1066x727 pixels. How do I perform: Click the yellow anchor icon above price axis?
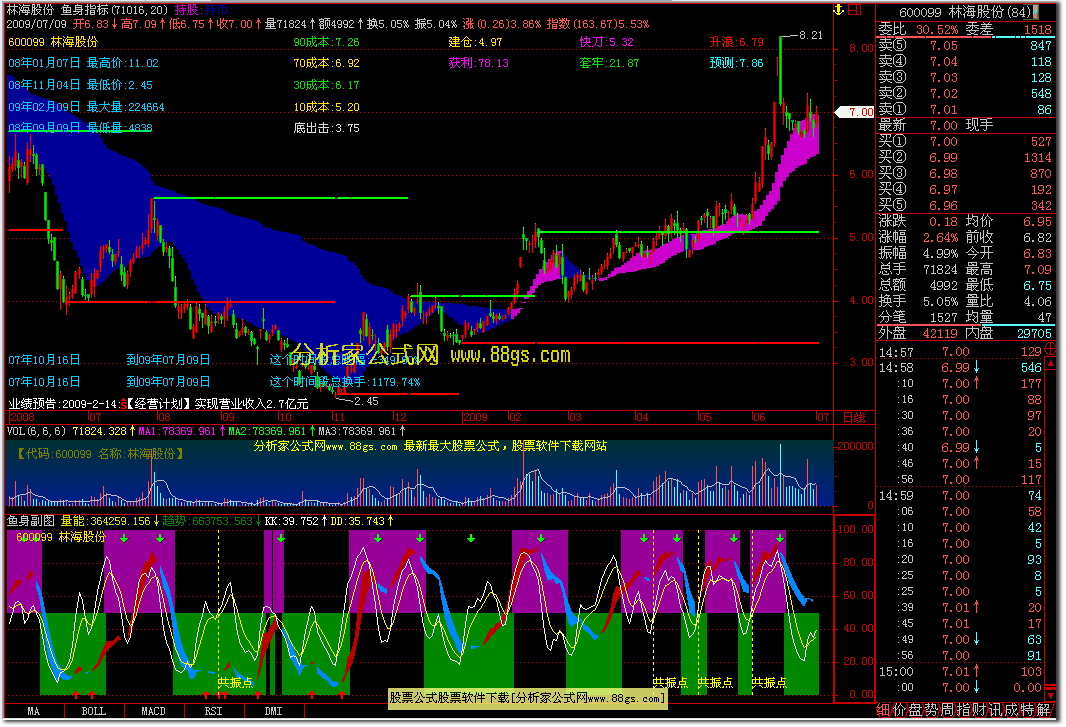(x=838, y=10)
